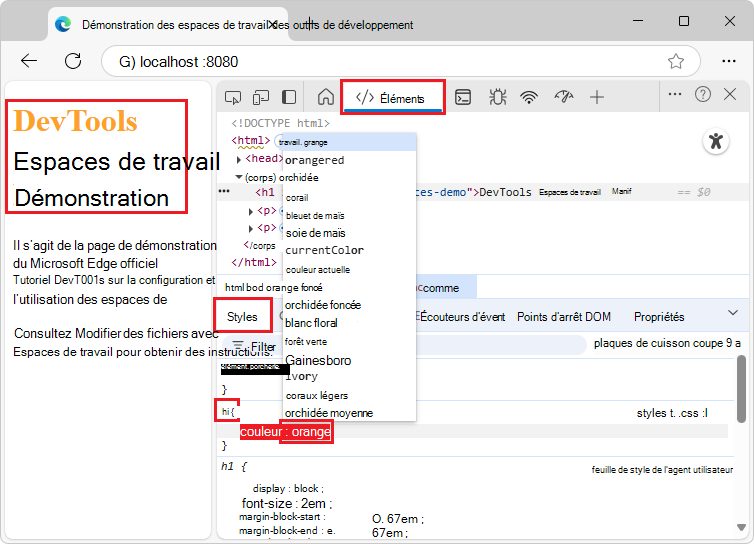Toggle the DevTools sidebar dock icon

coord(289,97)
